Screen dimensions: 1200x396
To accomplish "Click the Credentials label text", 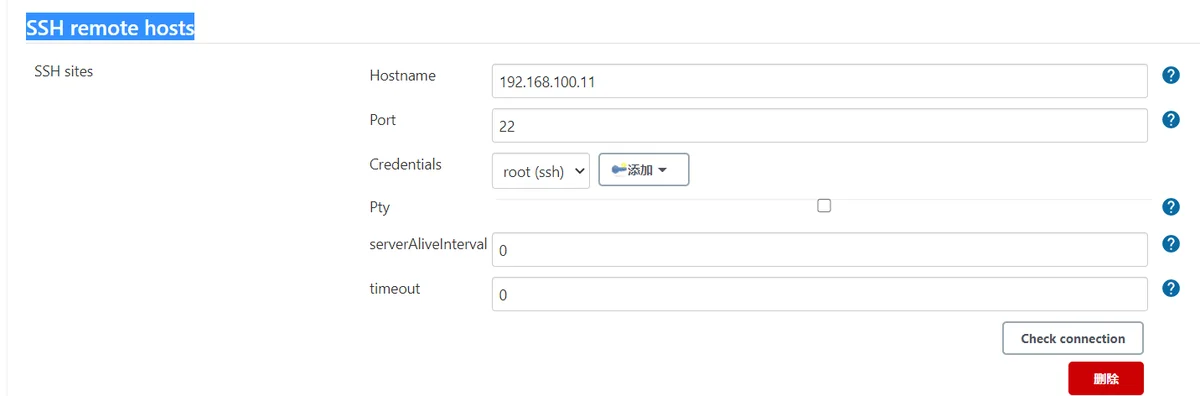I will pyautogui.click(x=406, y=164).
